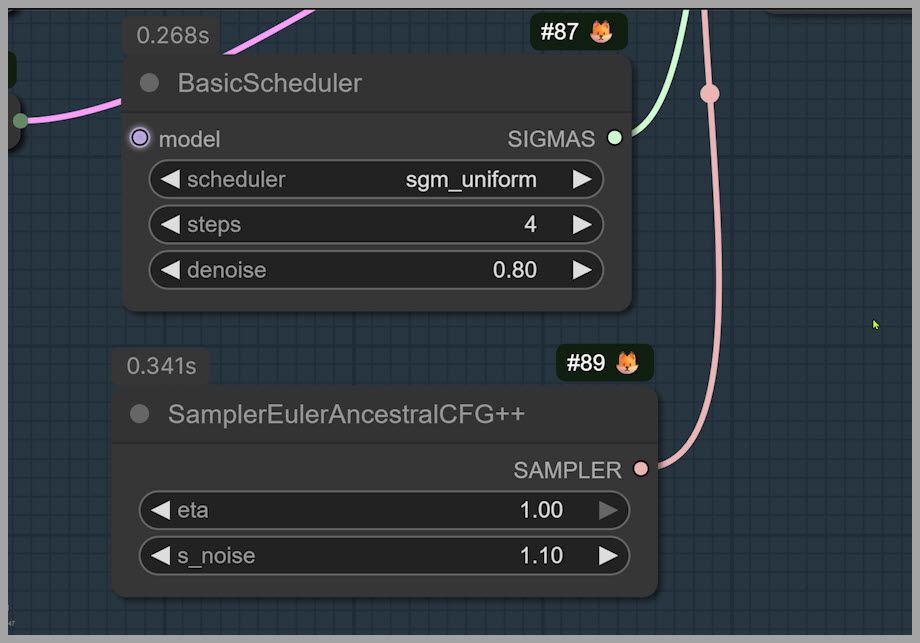
Task: Decrease steps using left arrow
Action: point(170,225)
